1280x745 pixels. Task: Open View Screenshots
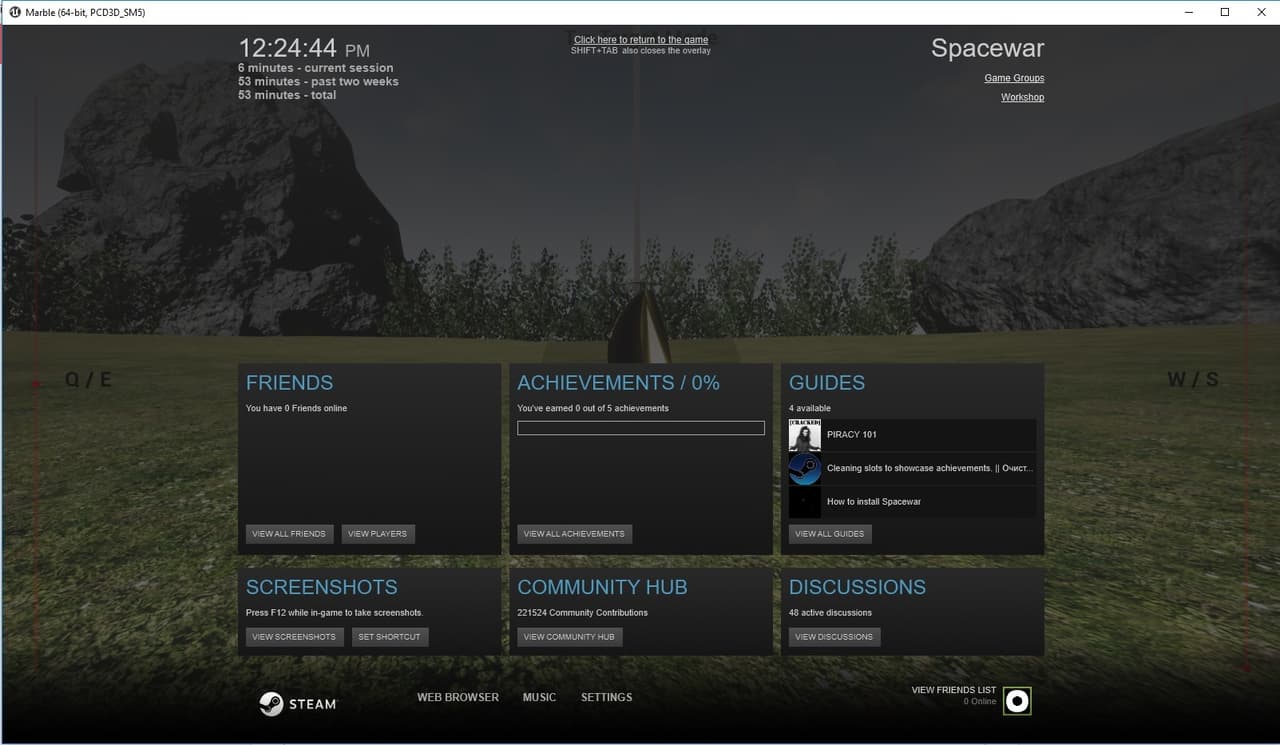tap(294, 637)
